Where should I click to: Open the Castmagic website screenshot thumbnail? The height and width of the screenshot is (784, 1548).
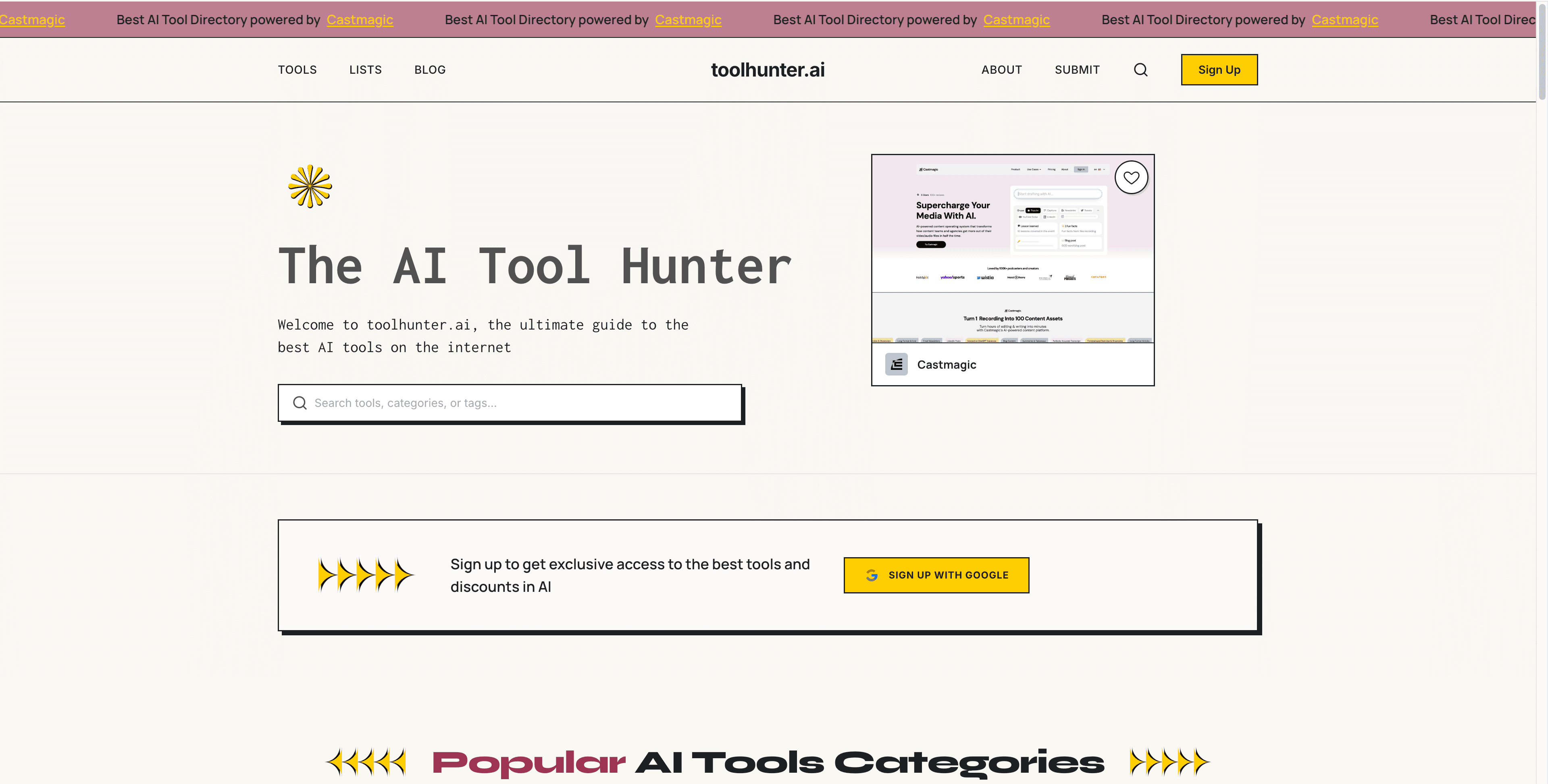[x=1013, y=249]
